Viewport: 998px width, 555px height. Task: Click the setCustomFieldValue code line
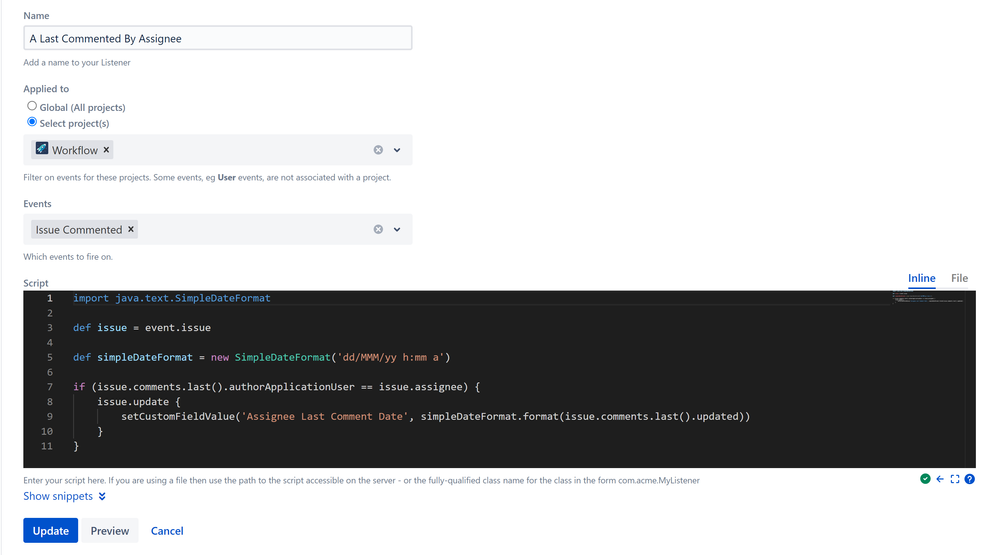pos(435,416)
